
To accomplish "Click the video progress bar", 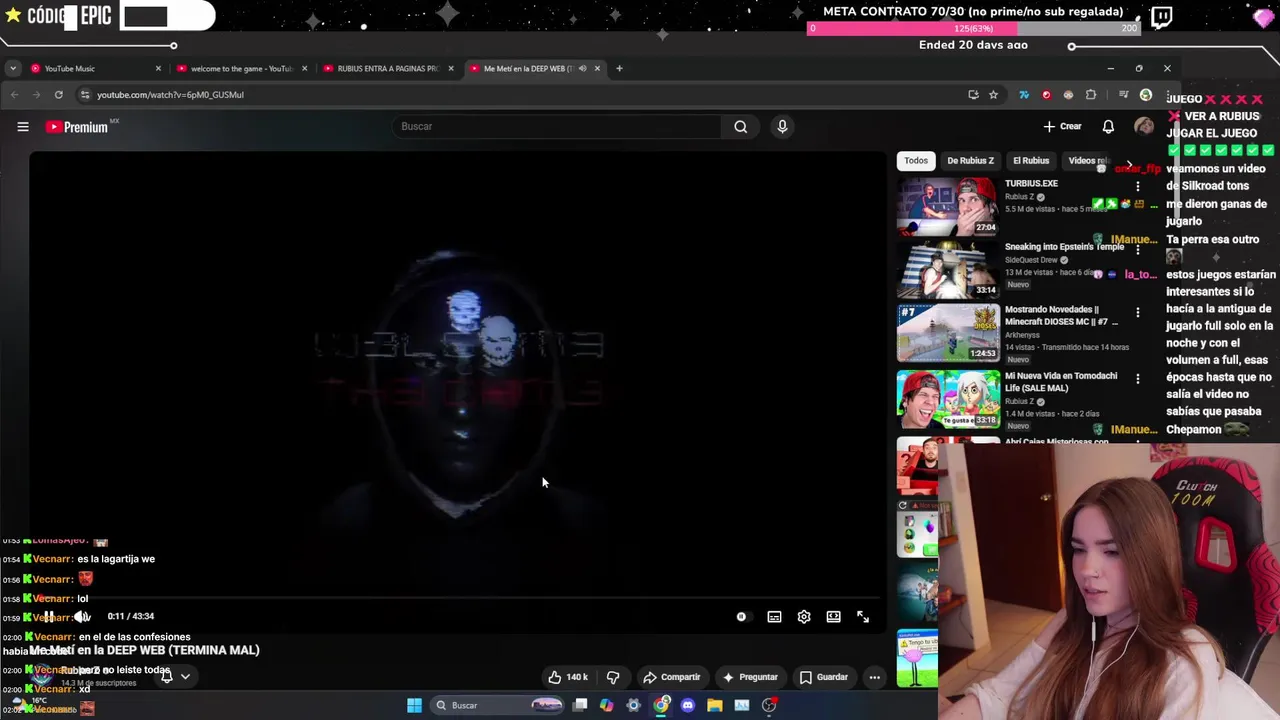I will tap(457, 599).
